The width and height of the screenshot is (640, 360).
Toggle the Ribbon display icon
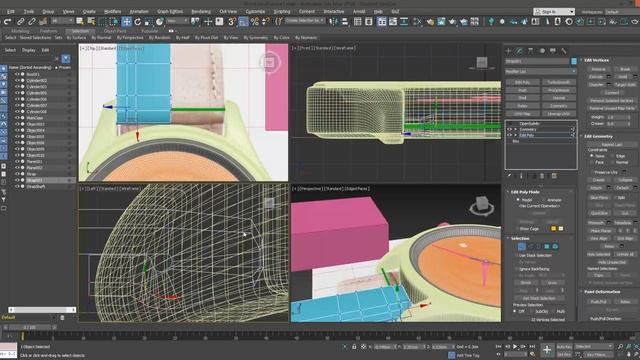pyautogui.click(x=382, y=21)
